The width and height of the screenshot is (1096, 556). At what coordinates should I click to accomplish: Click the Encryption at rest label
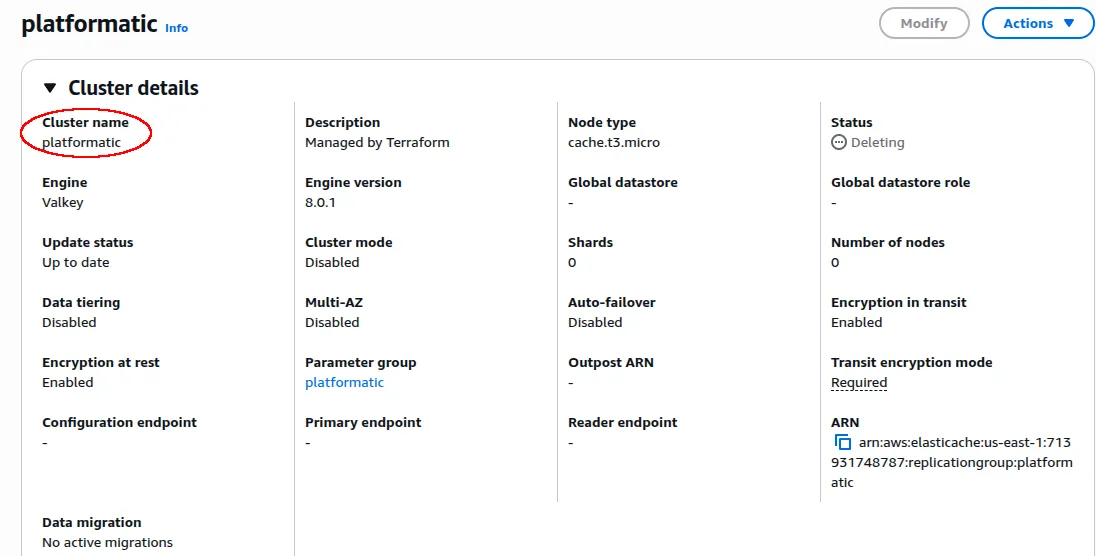[x=100, y=362]
